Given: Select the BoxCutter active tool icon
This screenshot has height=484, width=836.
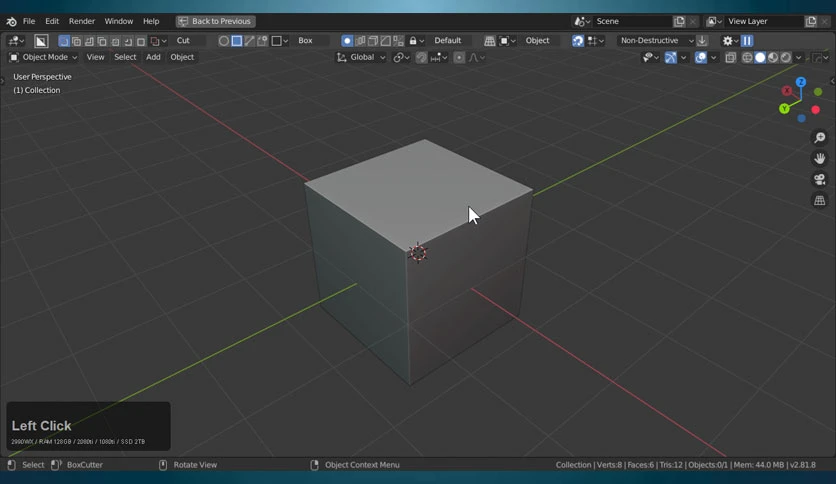Looking at the screenshot, I should [x=41, y=41].
